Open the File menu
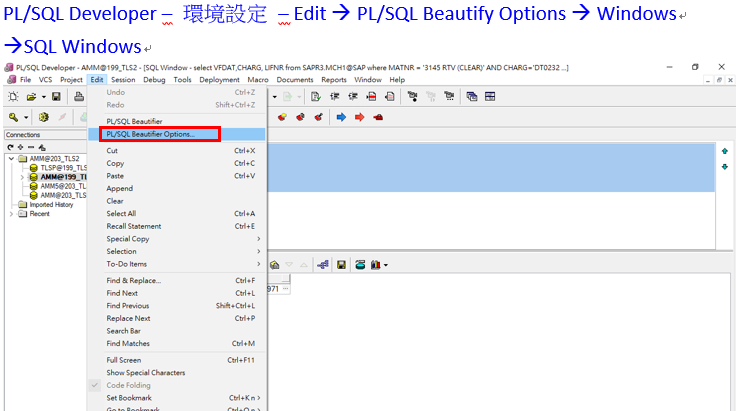 [x=25, y=80]
